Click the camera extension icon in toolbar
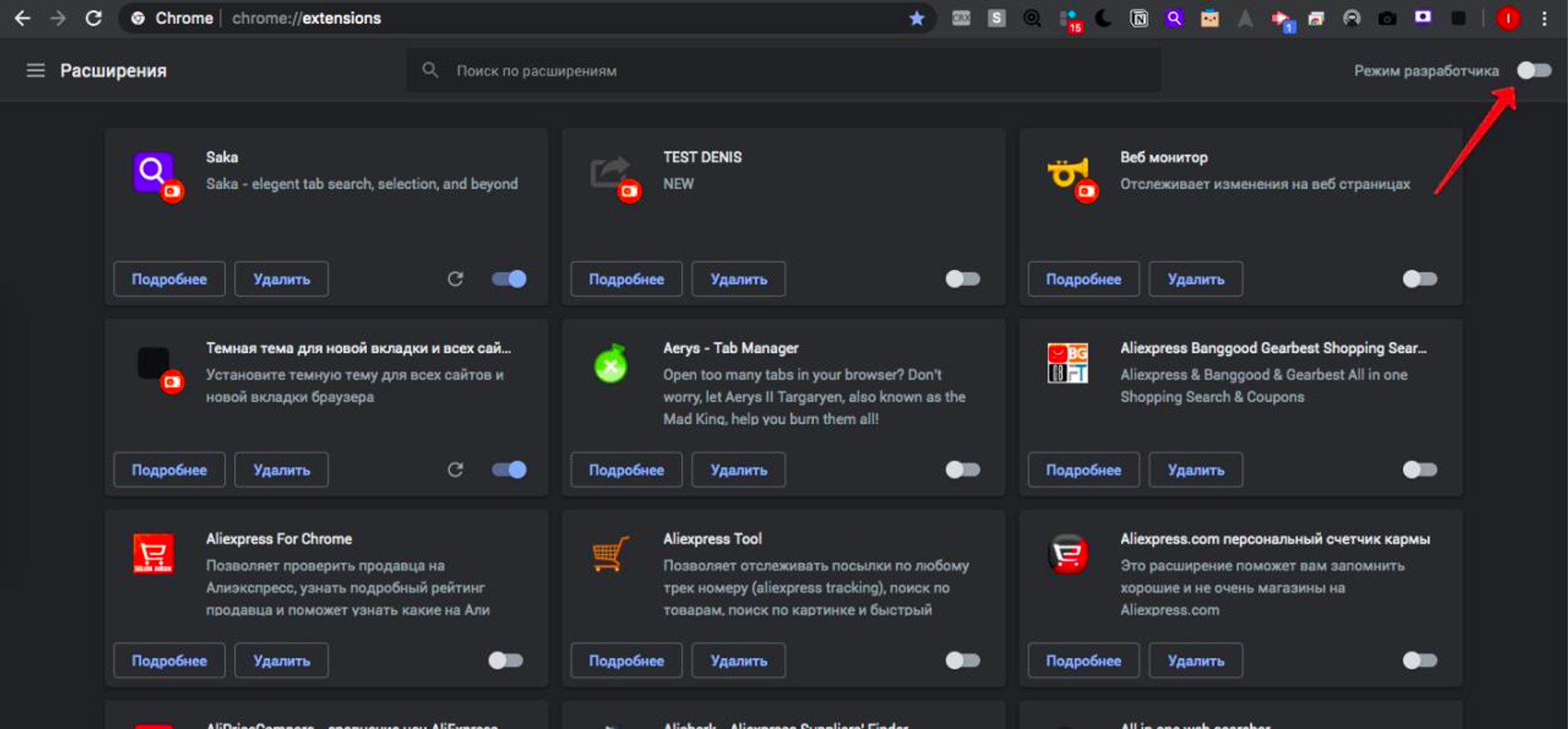 point(1387,18)
